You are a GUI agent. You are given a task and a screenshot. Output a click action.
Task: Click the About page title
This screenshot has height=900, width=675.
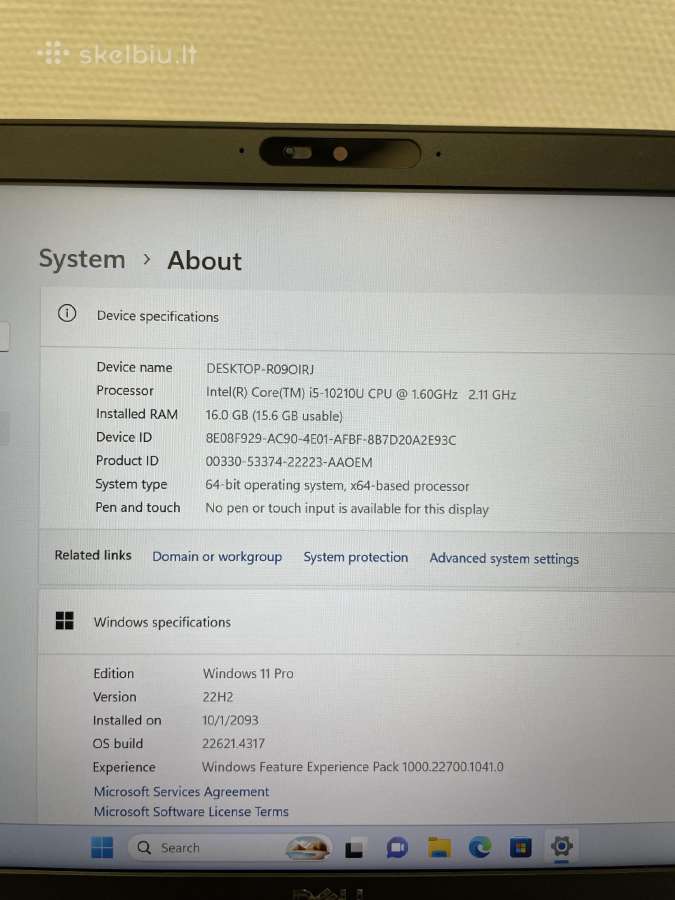204,261
